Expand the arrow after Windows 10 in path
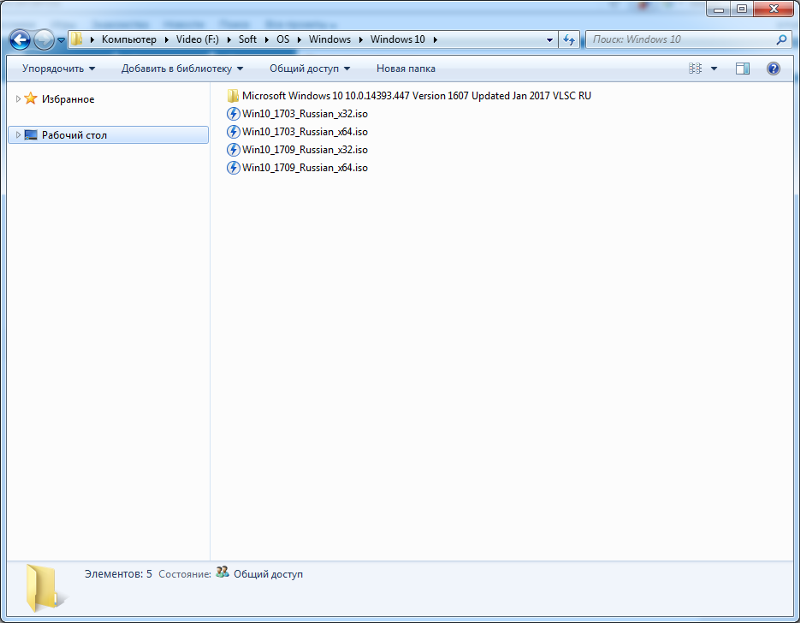This screenshot has height=623, width=800. click(435, 40)
